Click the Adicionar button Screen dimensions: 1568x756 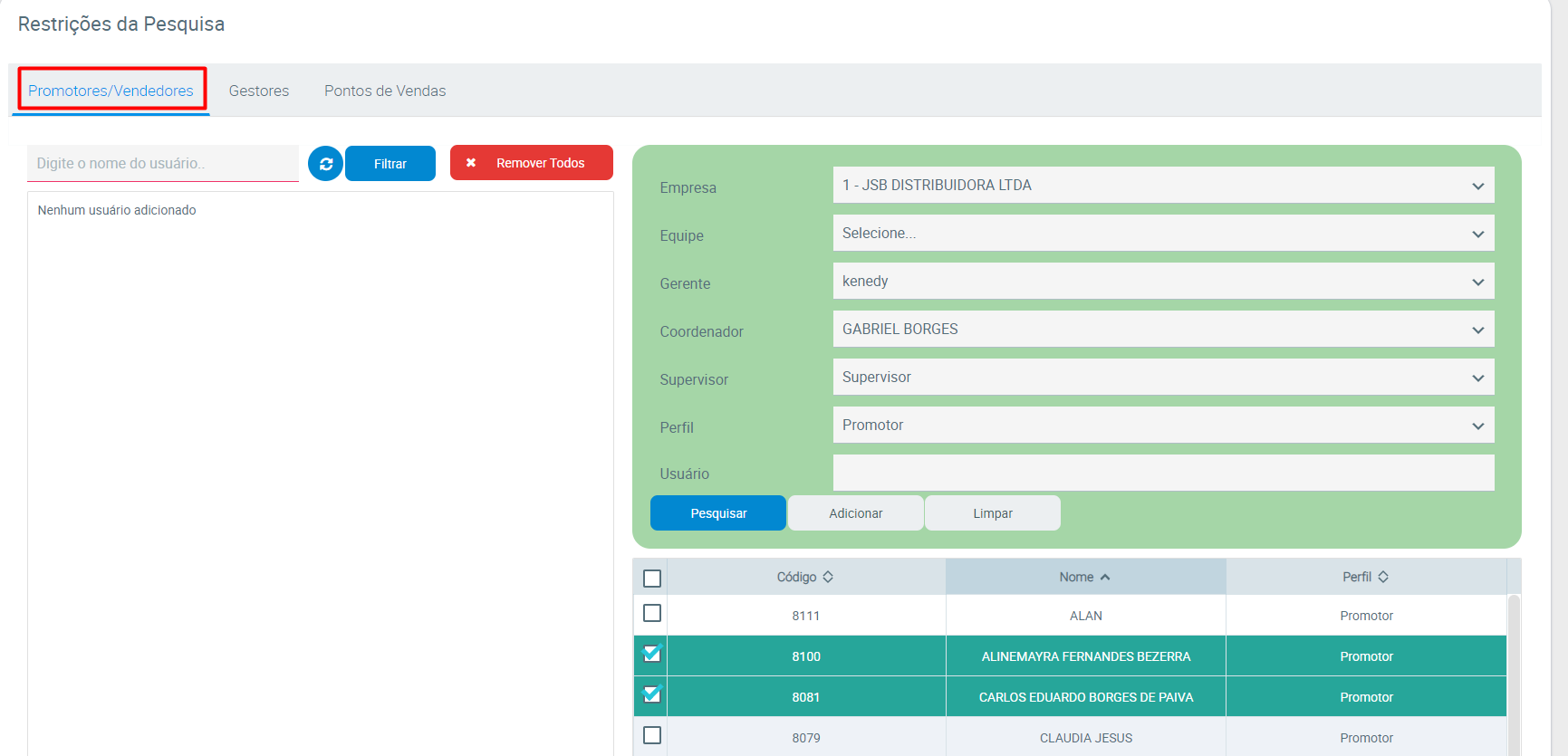click(x=855, y=513)
